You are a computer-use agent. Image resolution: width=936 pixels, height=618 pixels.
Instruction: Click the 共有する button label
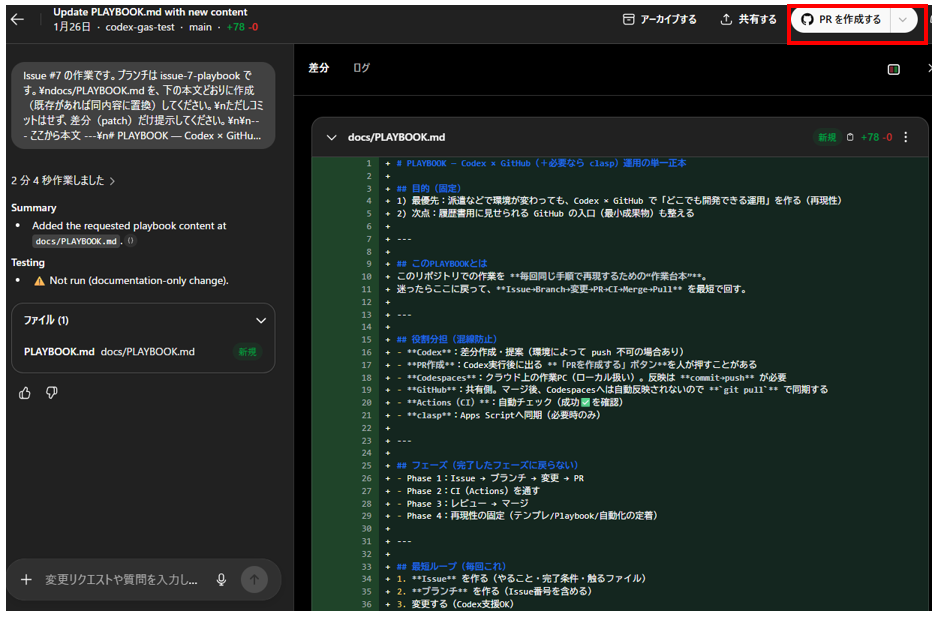click(758, 20)
